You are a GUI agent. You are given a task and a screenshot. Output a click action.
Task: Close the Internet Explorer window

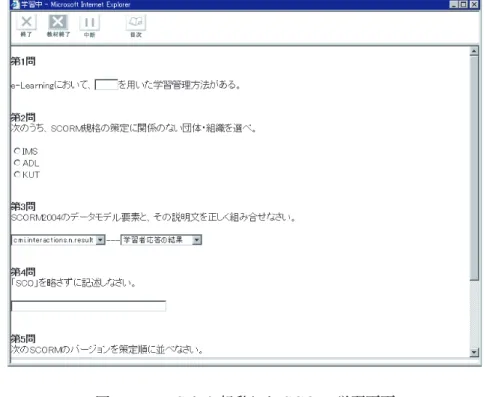tap(474, 4)
